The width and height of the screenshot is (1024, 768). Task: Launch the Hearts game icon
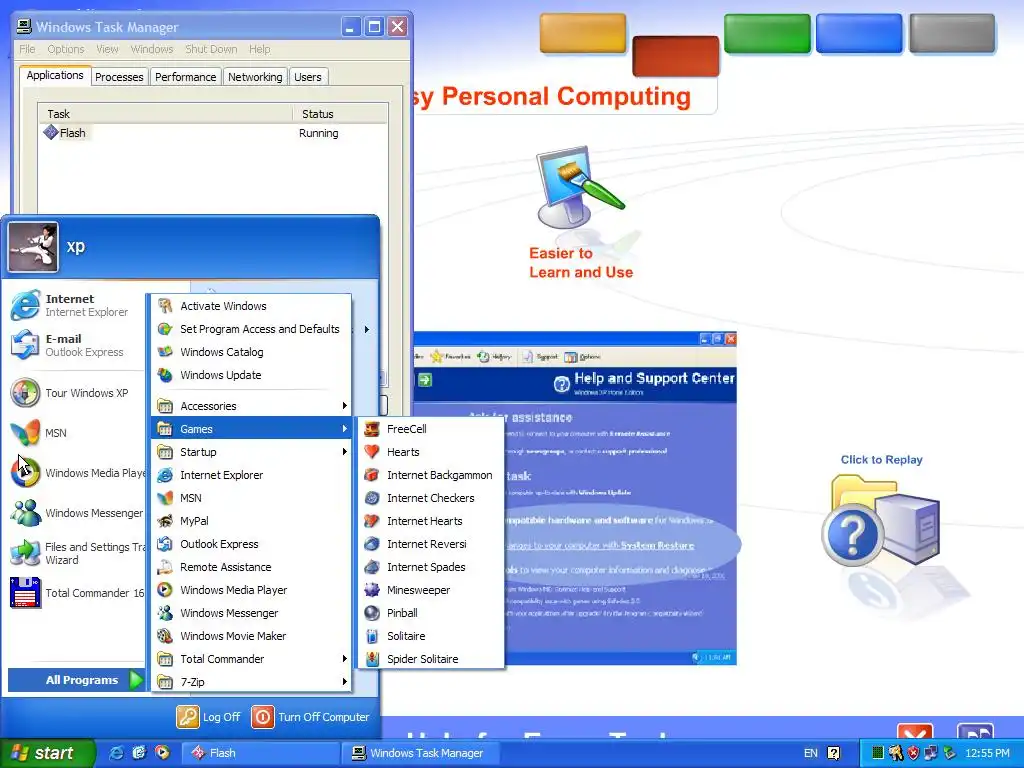(x=372, y=452)
